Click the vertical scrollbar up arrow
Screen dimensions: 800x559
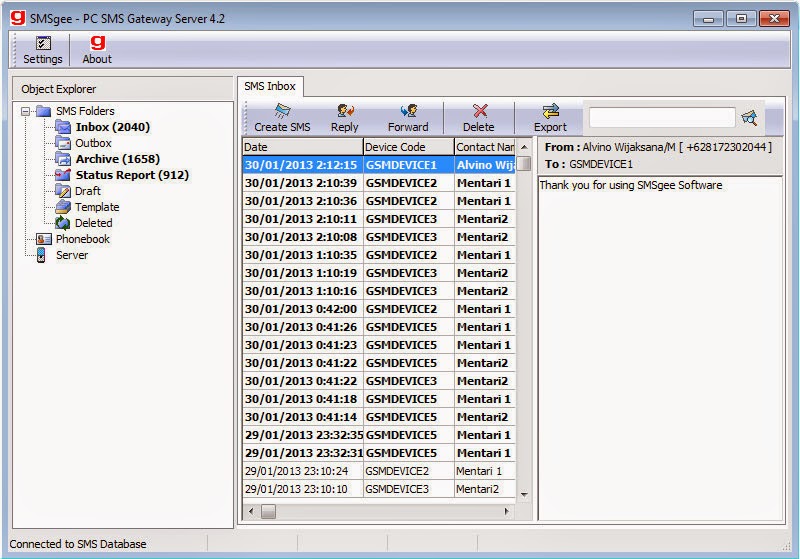coord(524,147)
